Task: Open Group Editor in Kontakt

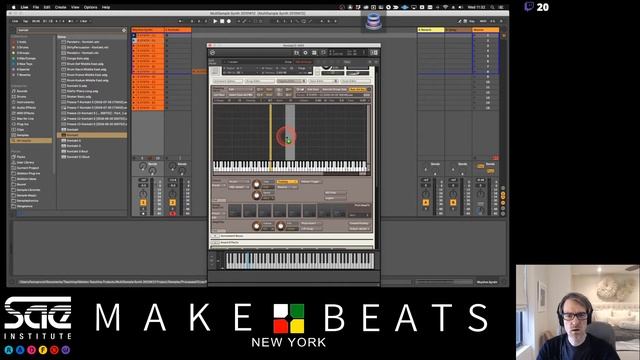Action: [260, 81]
